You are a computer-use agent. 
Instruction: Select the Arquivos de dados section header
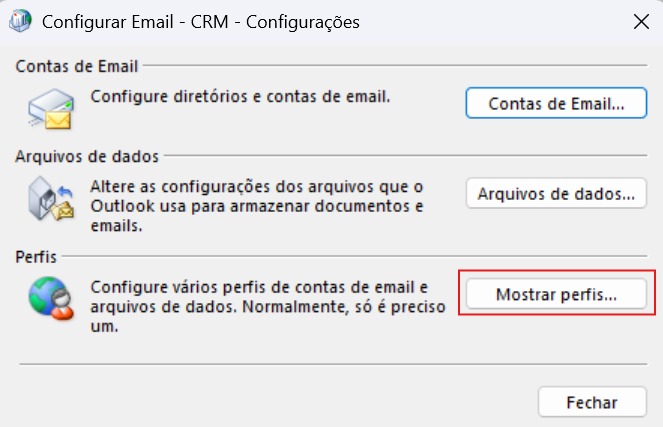click(87, 156)
